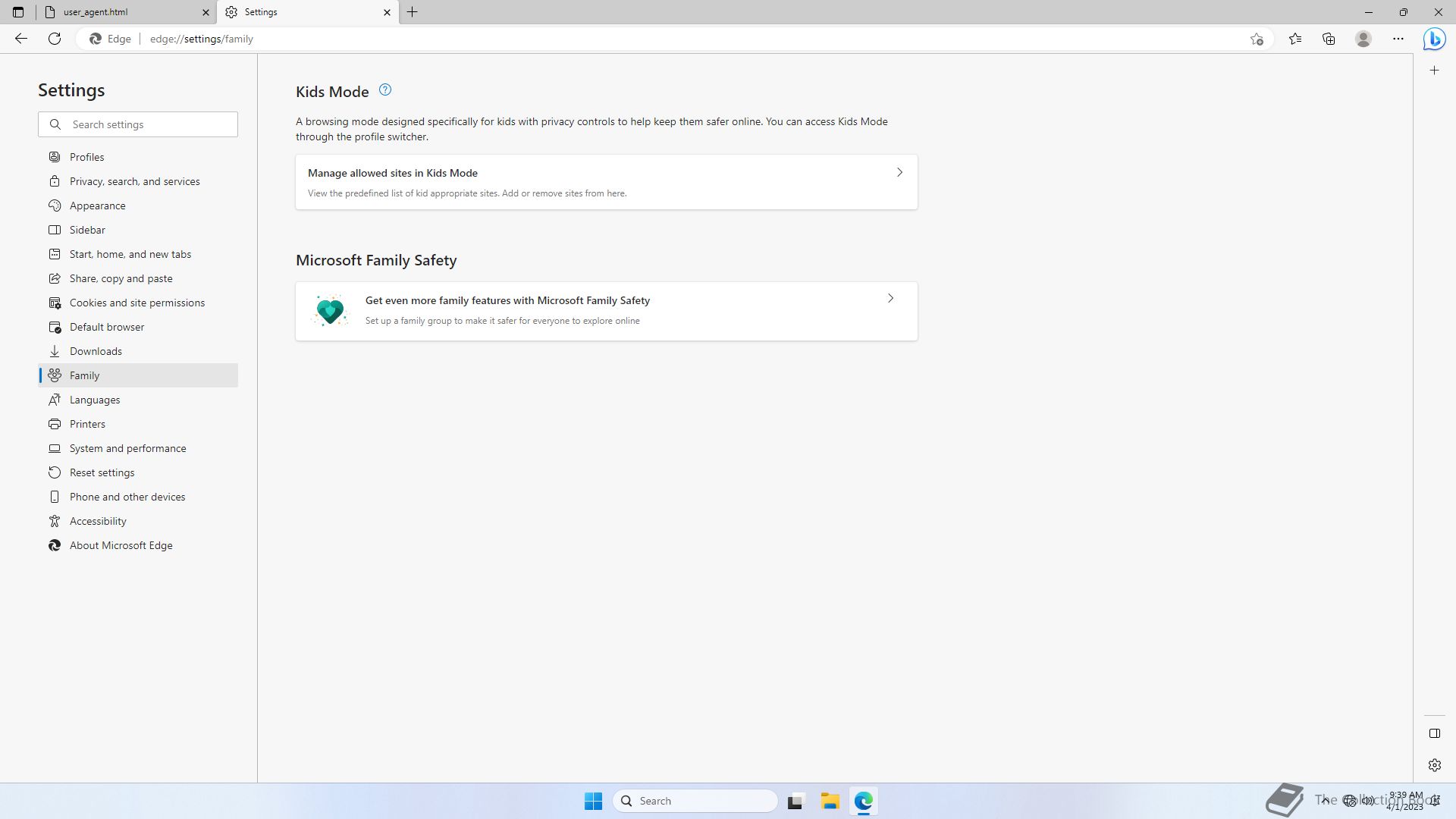Open the Collections icon
This screenshot has width=1456, height=819.
point(1329,39)
